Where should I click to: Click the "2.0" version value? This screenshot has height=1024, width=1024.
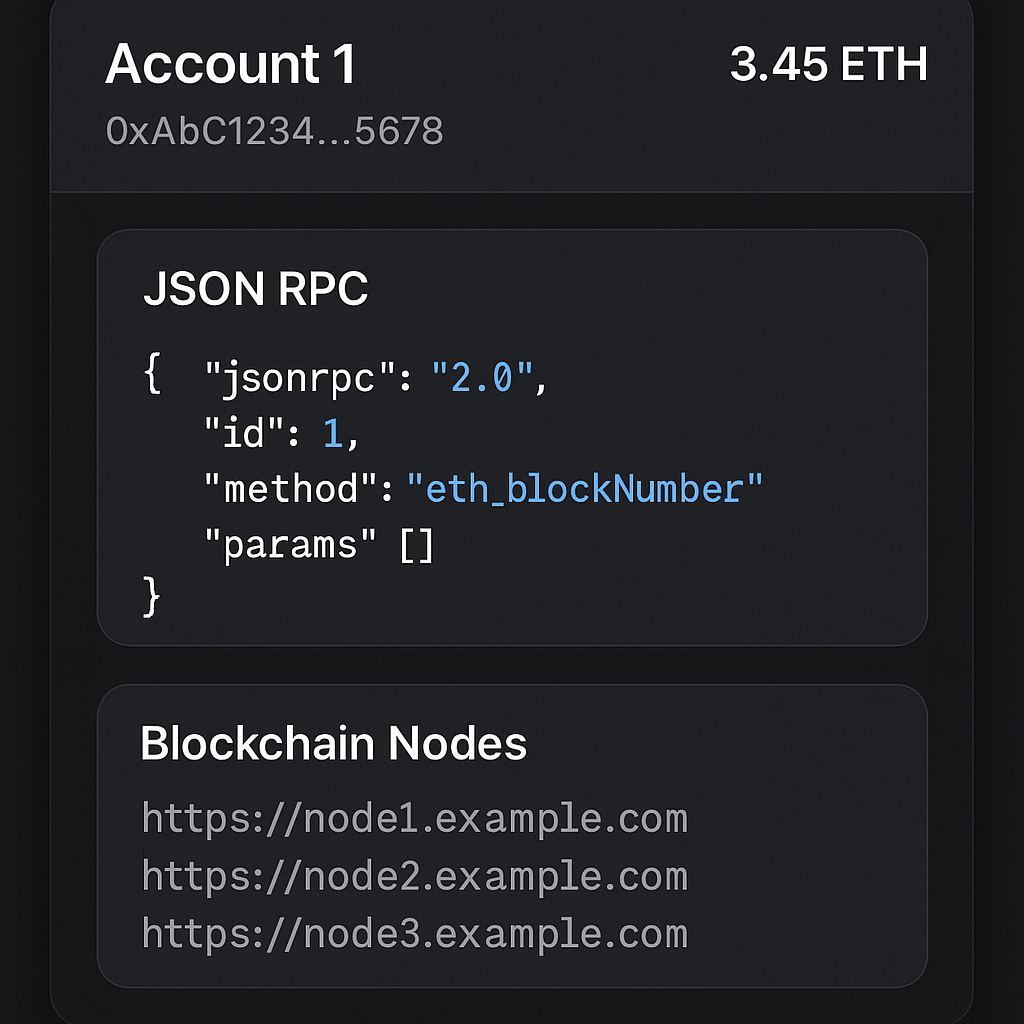(482, 377)
